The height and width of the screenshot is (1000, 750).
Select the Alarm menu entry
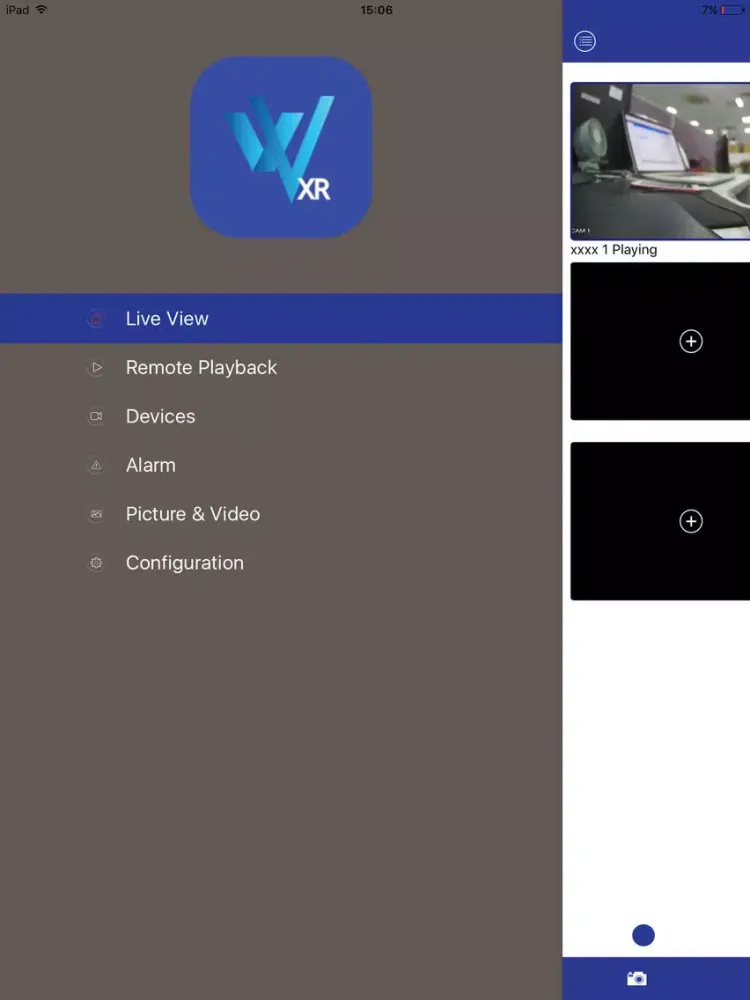click(281, 466)
